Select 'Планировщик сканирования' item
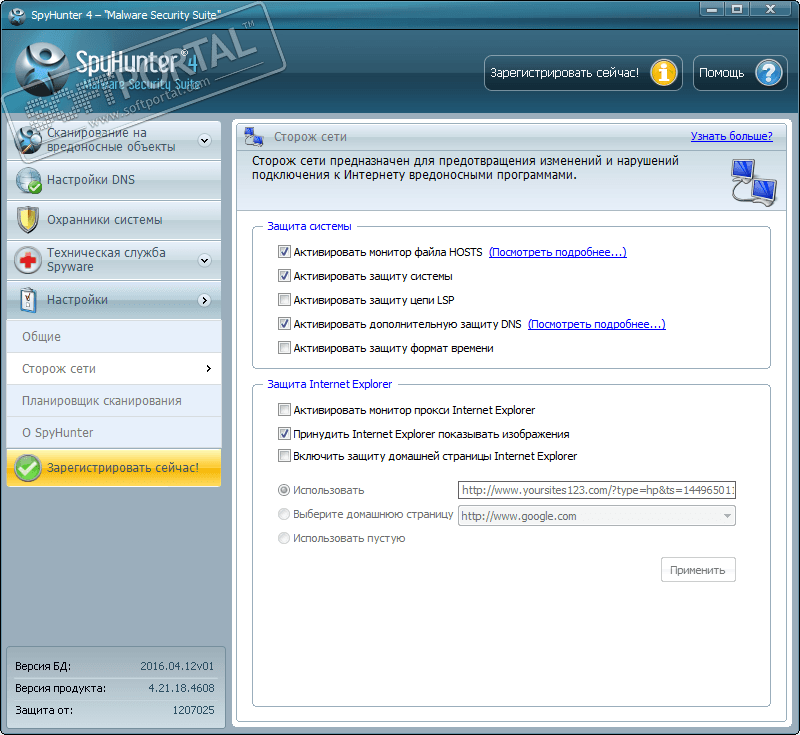 (x=114, y=401)
